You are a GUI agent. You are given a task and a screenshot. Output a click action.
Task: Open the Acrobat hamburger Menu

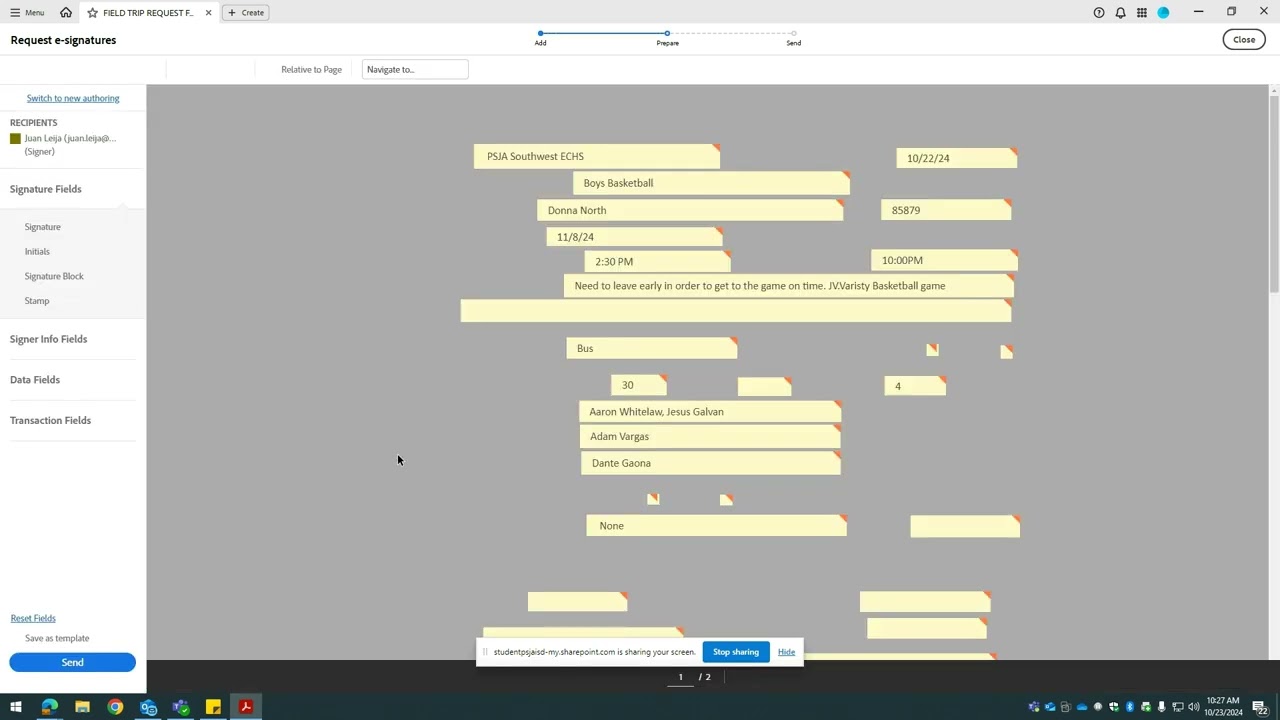click(x=27, y=13)
